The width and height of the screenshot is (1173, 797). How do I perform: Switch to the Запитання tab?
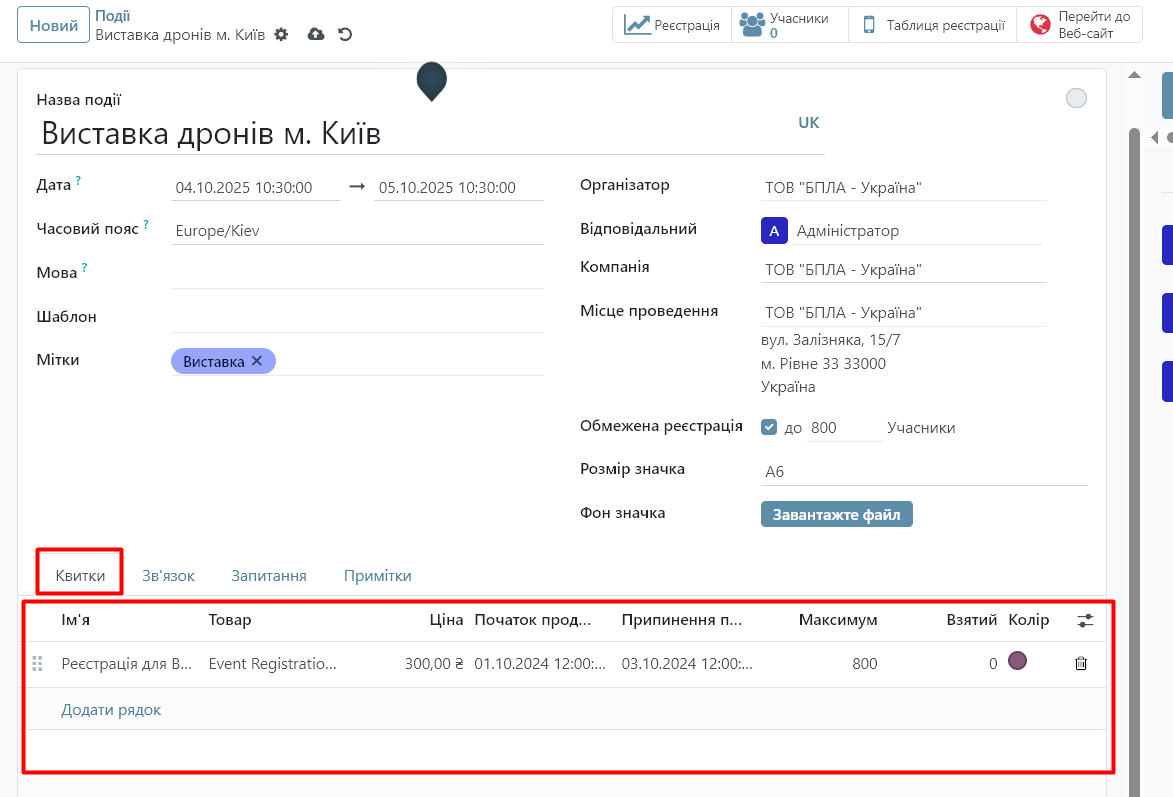[268, 575]
